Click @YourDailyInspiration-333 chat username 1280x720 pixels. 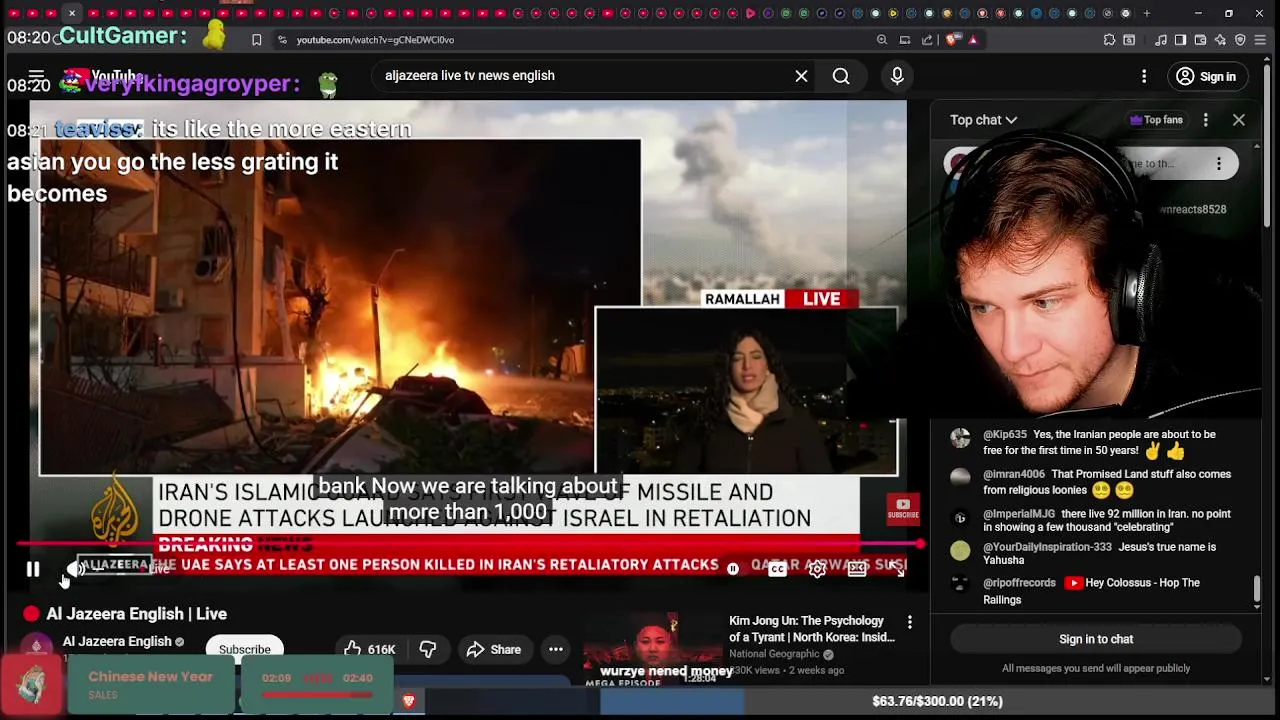click(1047, 547)
